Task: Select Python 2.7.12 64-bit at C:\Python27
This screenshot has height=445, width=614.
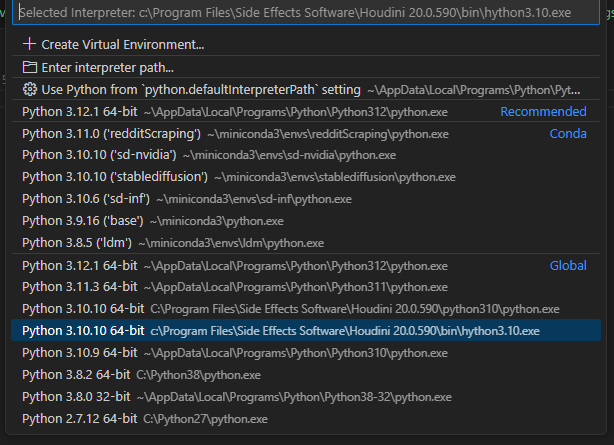Action: point(306,419)
